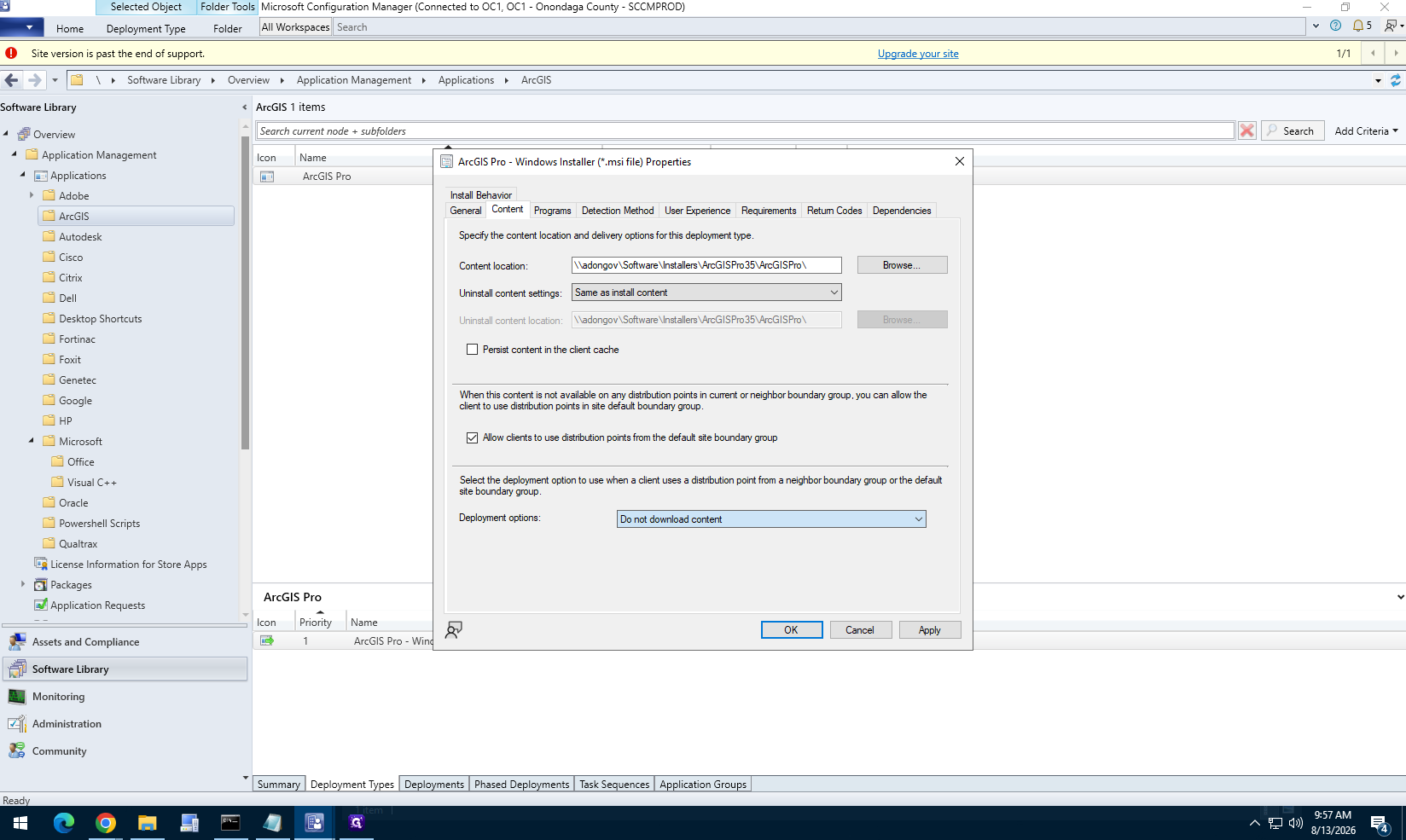Click the back navigation arrow
The height and width of the screenshot is (840, 1406).
(x=11, y=80)
